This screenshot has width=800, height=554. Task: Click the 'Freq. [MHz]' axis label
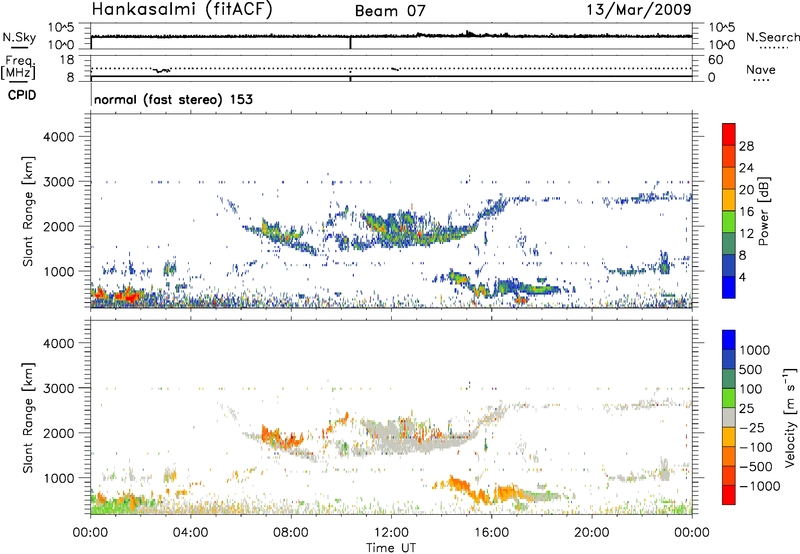(19, 67)
